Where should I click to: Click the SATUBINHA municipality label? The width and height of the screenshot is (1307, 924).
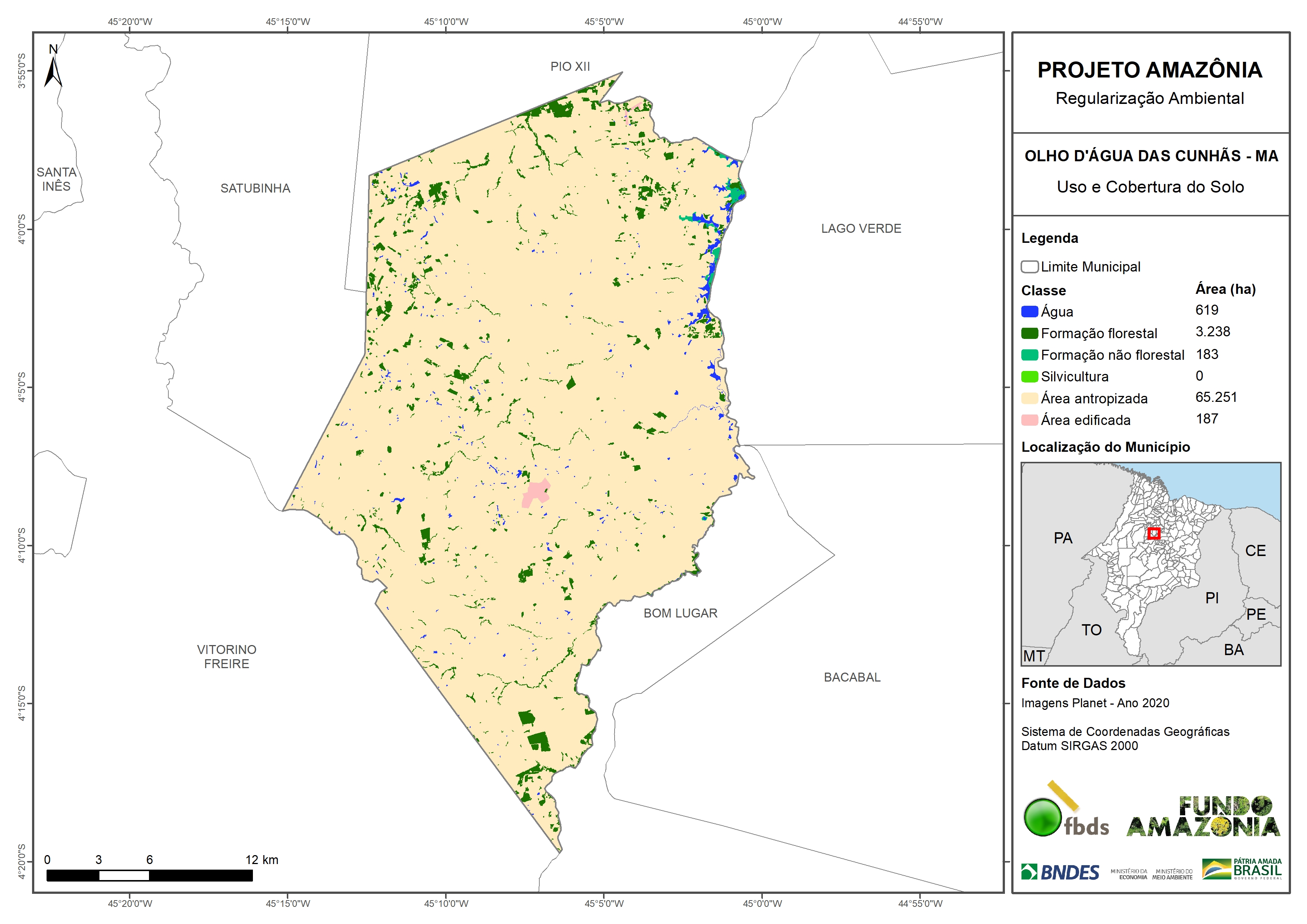coord(255,188)
